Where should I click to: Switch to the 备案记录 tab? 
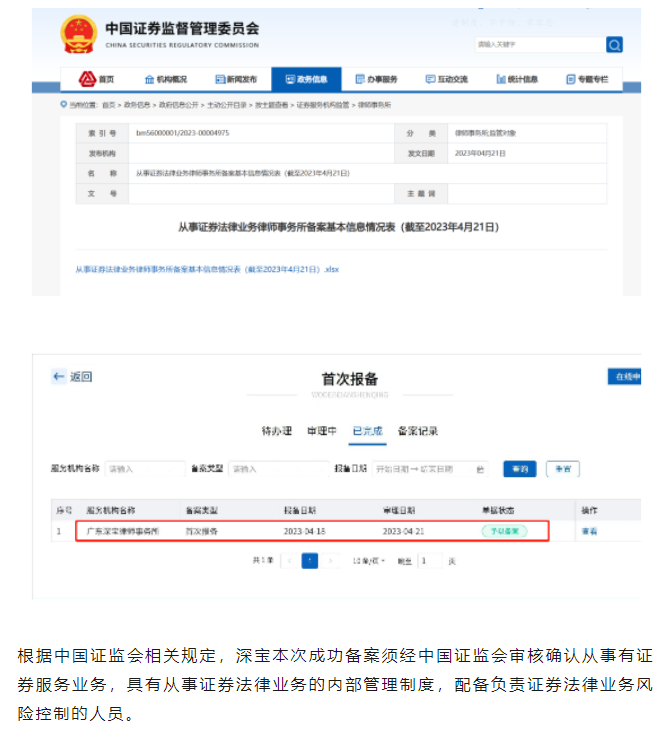[x=418, y=431]
